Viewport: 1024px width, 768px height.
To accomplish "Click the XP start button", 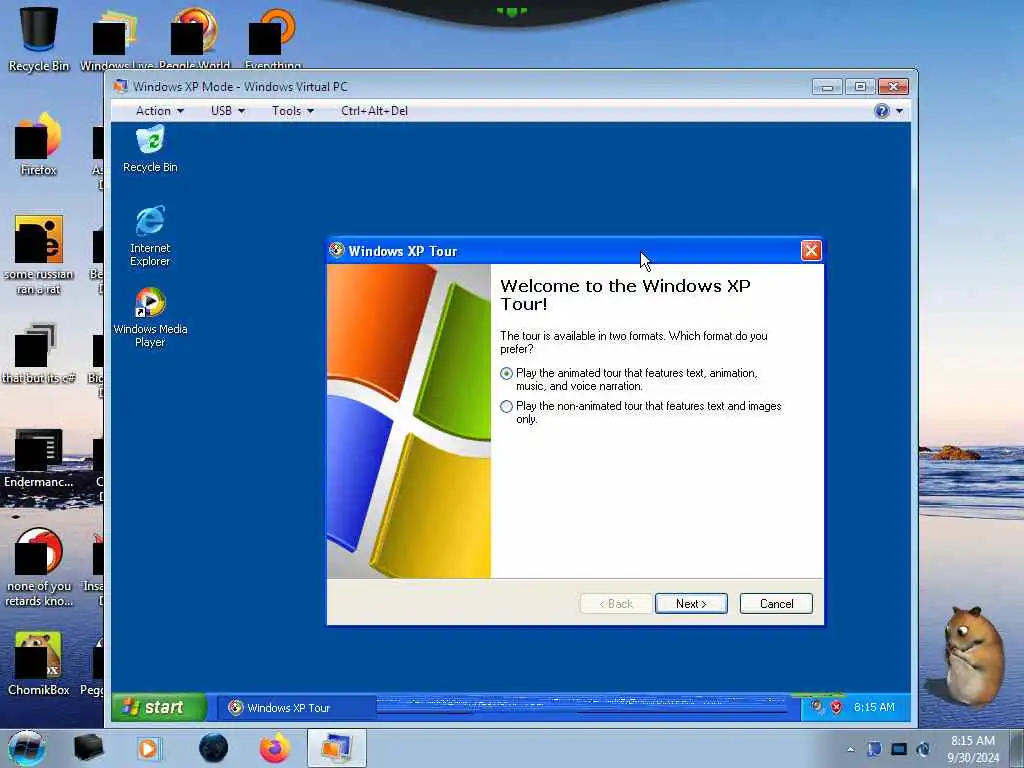I will pos(159,707).
